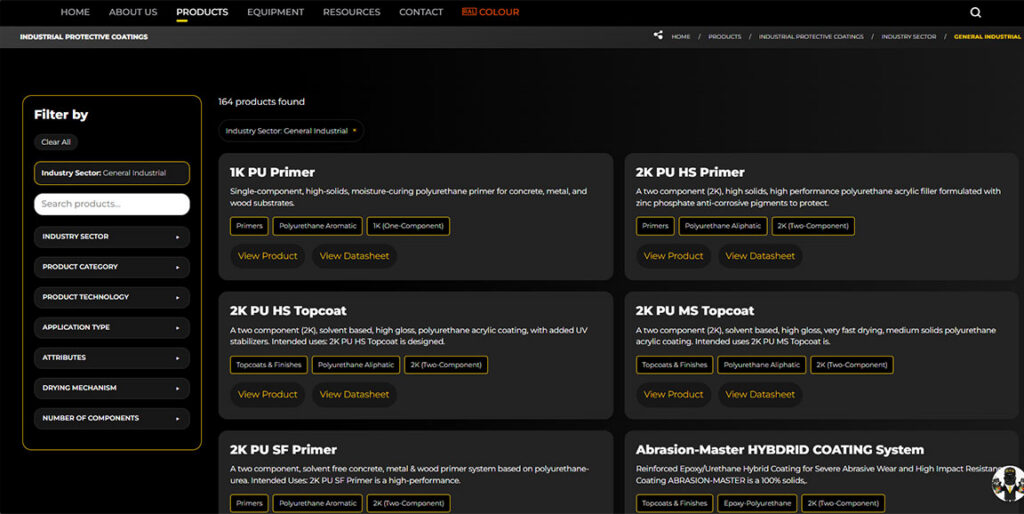This screenshot has width=1024, height=514.
Task: Go to the Contact page
Action: (x=421, y=12)
